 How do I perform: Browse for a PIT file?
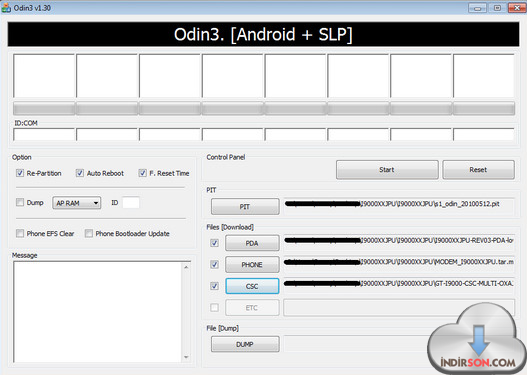245,207
